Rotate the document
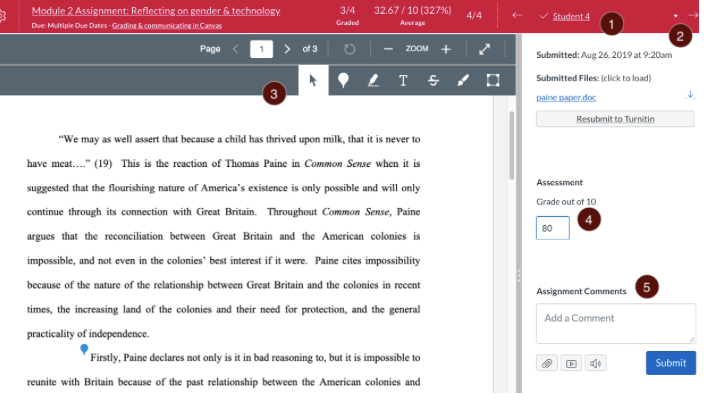This screenshot has width=704, height=404. click(x=349, y=49)
